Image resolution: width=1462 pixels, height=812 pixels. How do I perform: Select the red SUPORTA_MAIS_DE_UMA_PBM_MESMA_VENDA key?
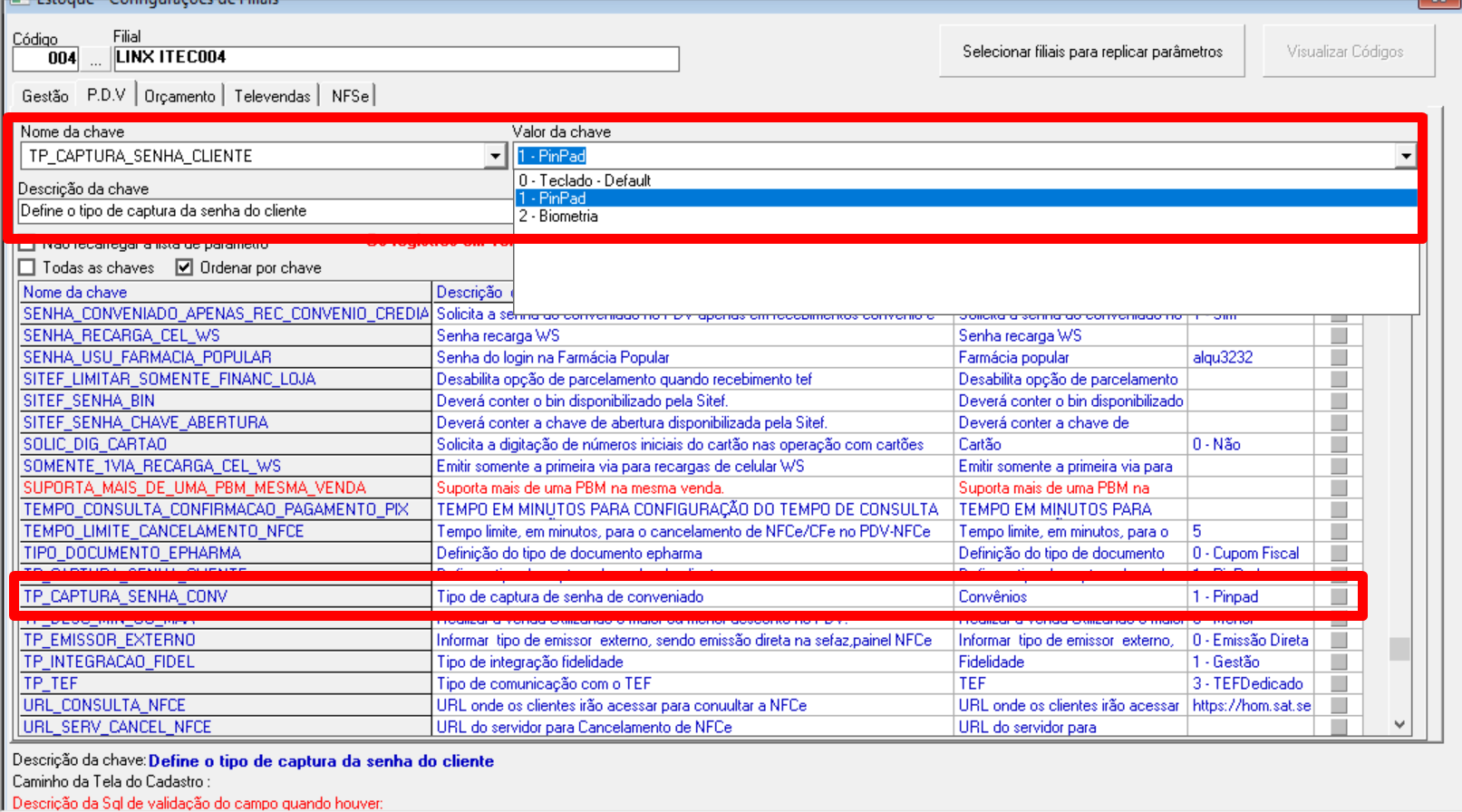[x=225, y=488]
